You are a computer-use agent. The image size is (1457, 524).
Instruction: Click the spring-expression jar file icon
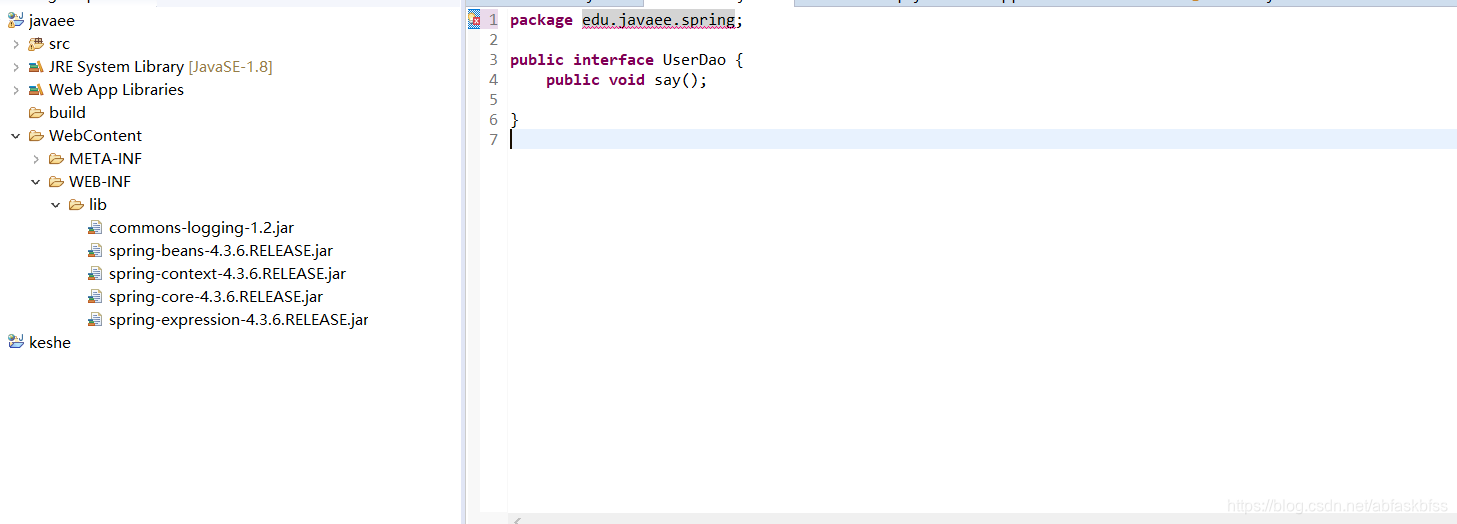coord(95,320)
